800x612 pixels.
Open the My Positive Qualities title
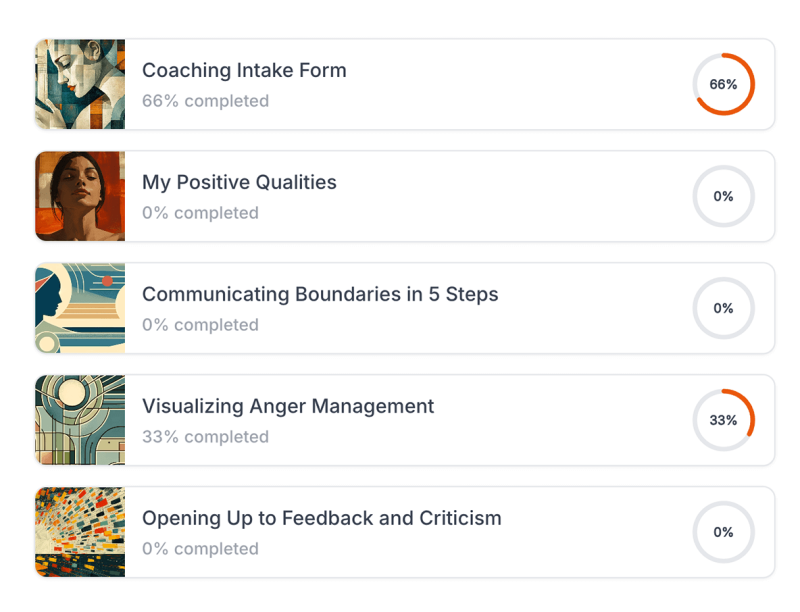[x=239, y=183]
